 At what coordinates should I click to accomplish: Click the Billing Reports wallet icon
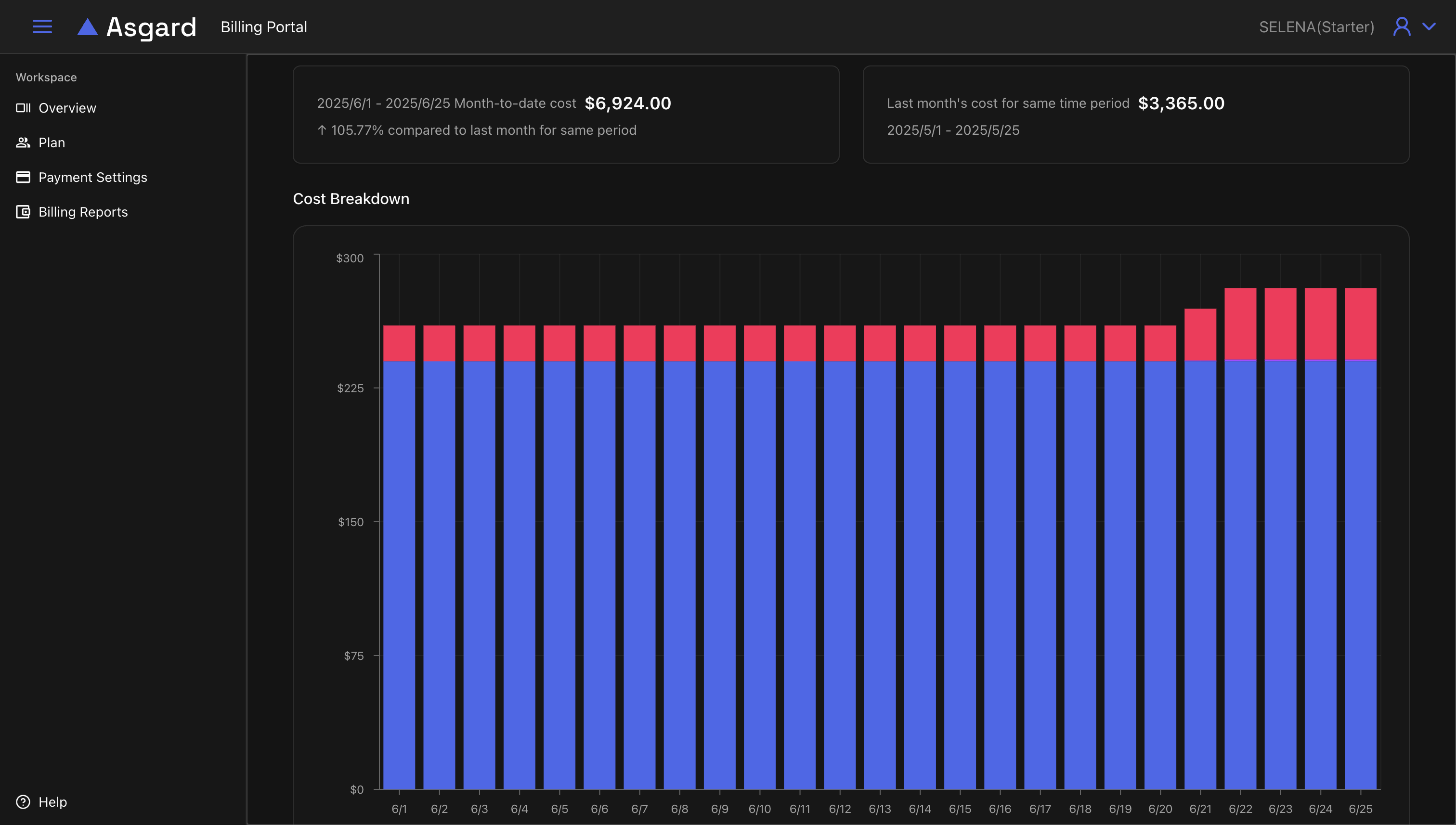tap(23, 212)
